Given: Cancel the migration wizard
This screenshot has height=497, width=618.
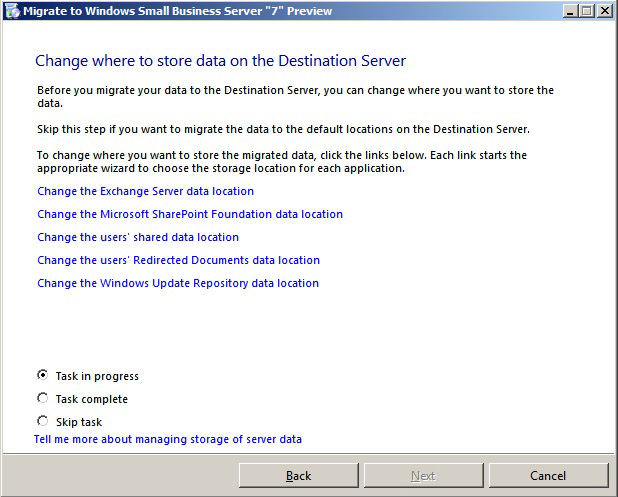Looking at the screenshot, I should 548,475.
